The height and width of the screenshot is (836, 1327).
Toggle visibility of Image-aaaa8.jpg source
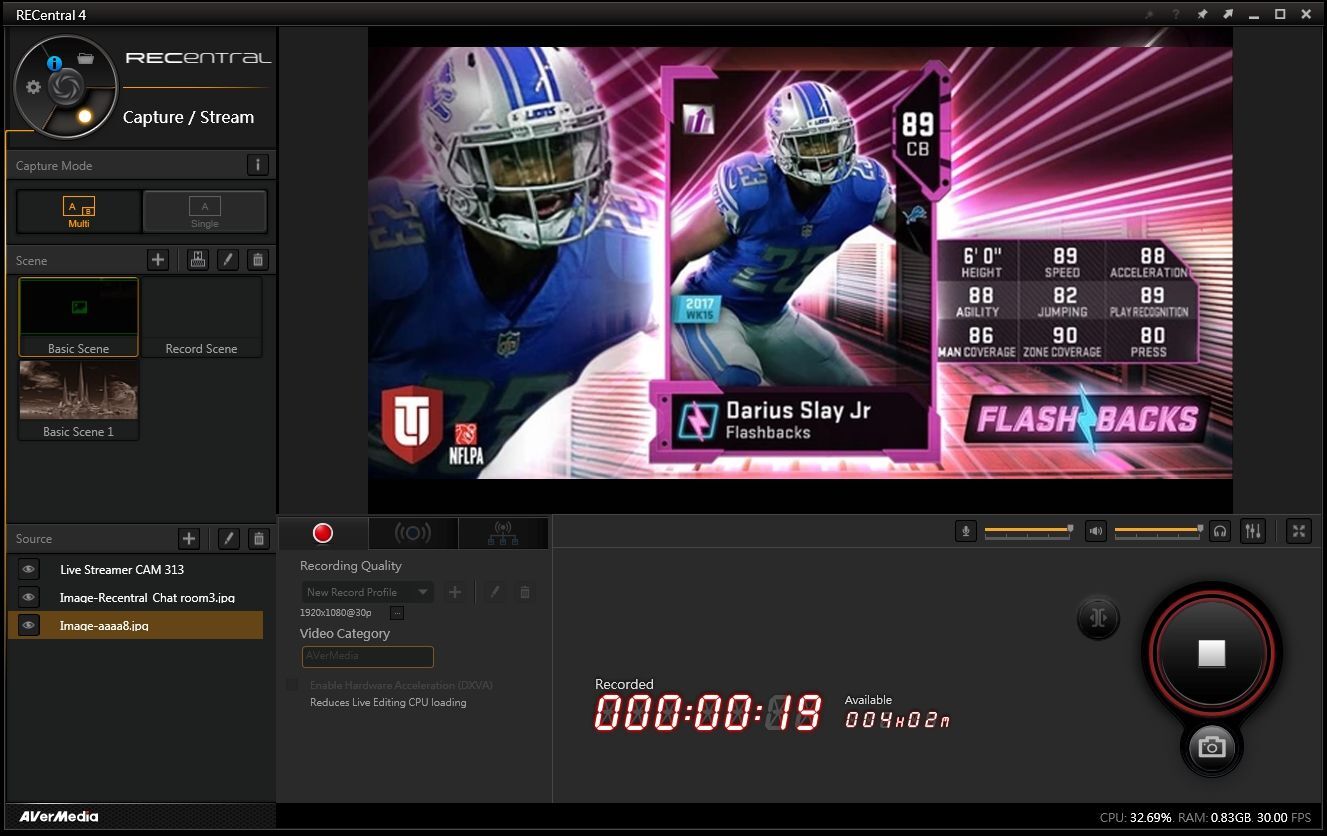click(x=29, y=625)
